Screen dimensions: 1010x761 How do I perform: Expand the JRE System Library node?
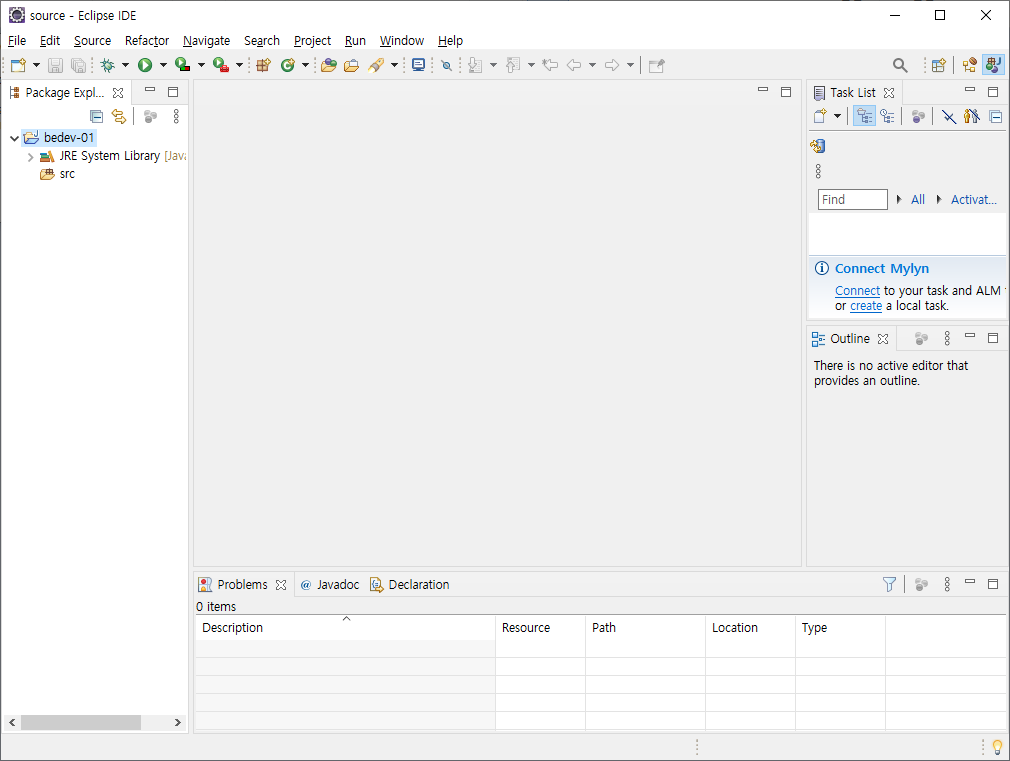pyautogui.click(x=30, y=157)
